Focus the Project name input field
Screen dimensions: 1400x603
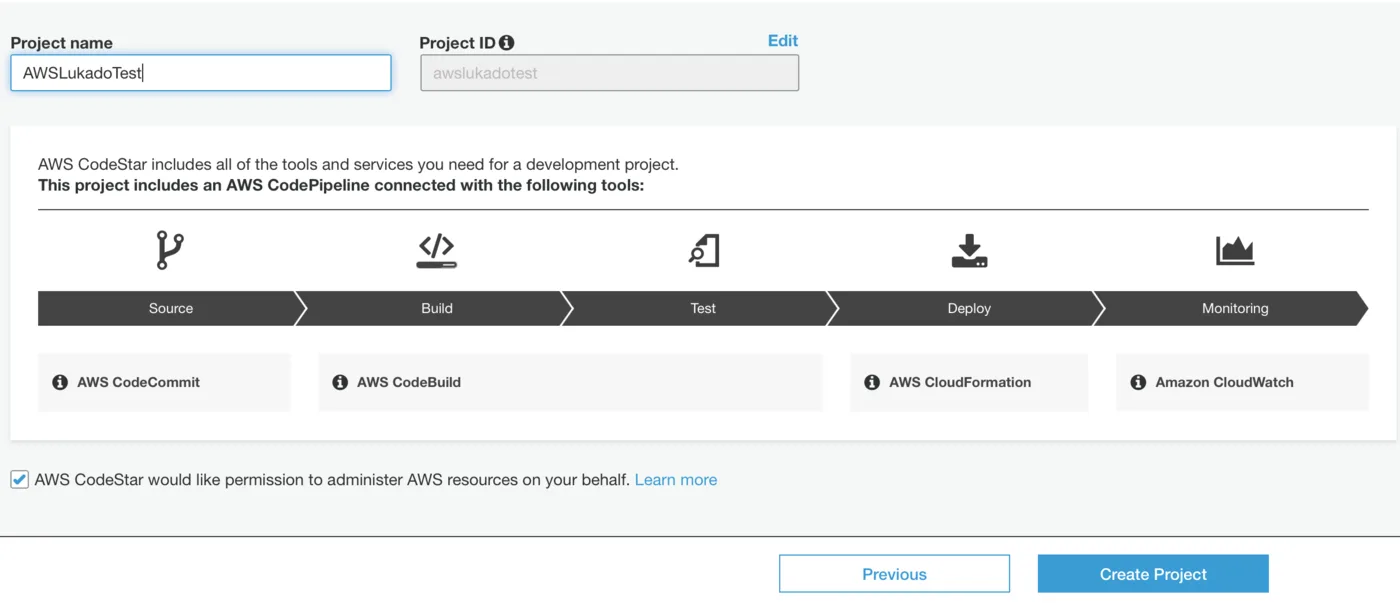pyautogui.click(x=201, y=73)
